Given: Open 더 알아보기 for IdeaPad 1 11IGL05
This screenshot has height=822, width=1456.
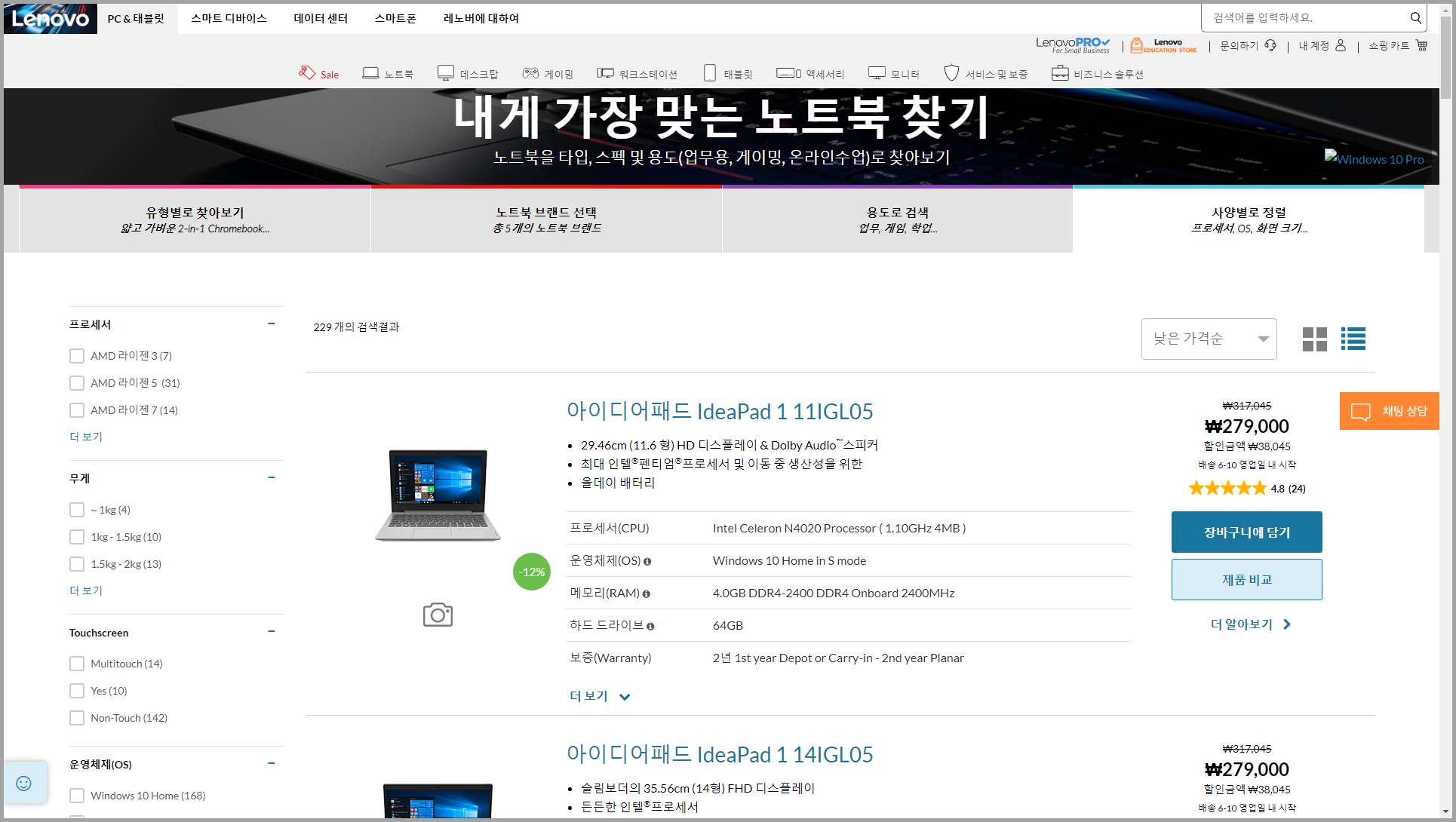Looking at the screenshot, I should coord(1251,624).
